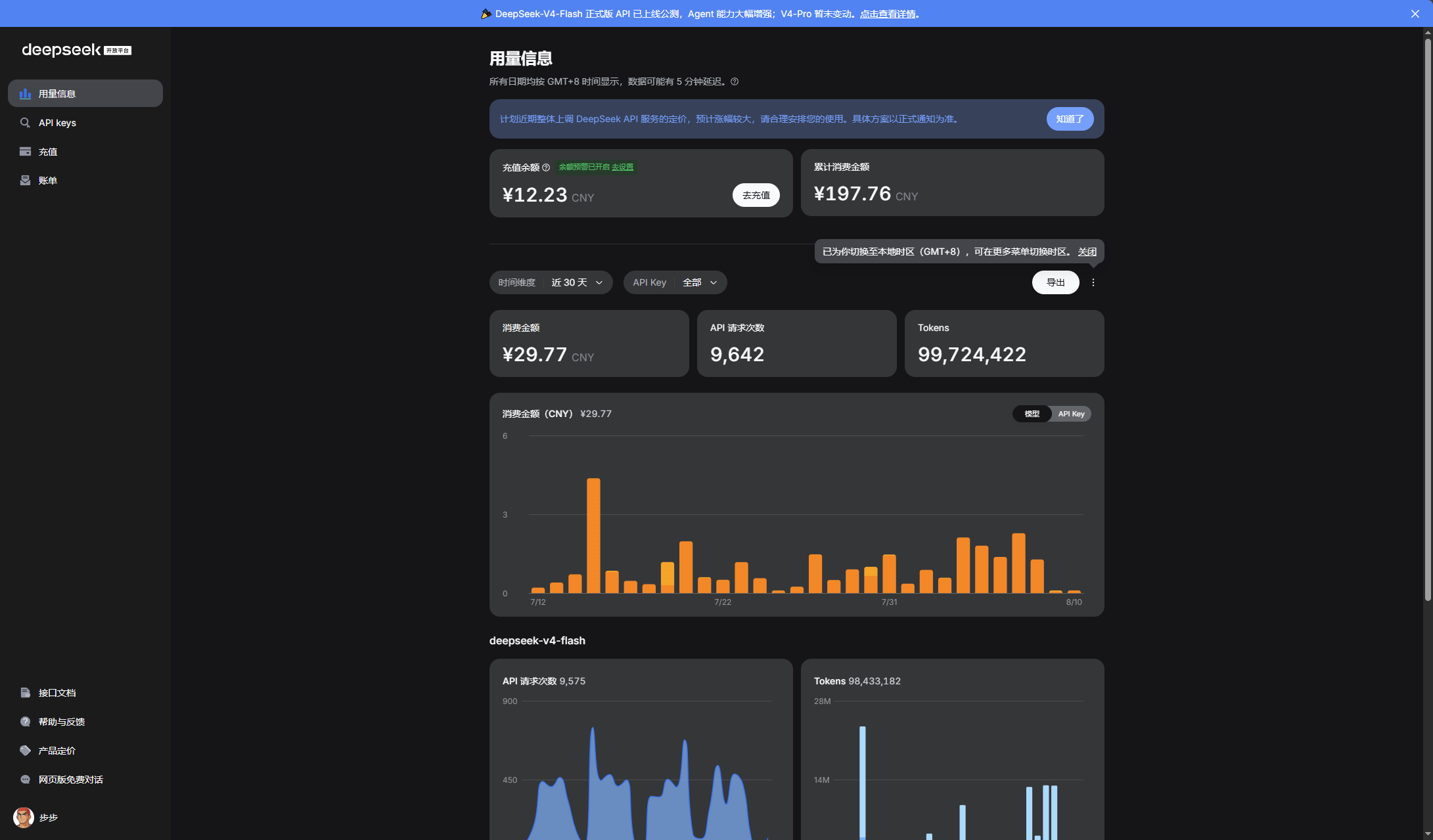Click the ¥197.76 cumulative spend amount

[853, 194]
